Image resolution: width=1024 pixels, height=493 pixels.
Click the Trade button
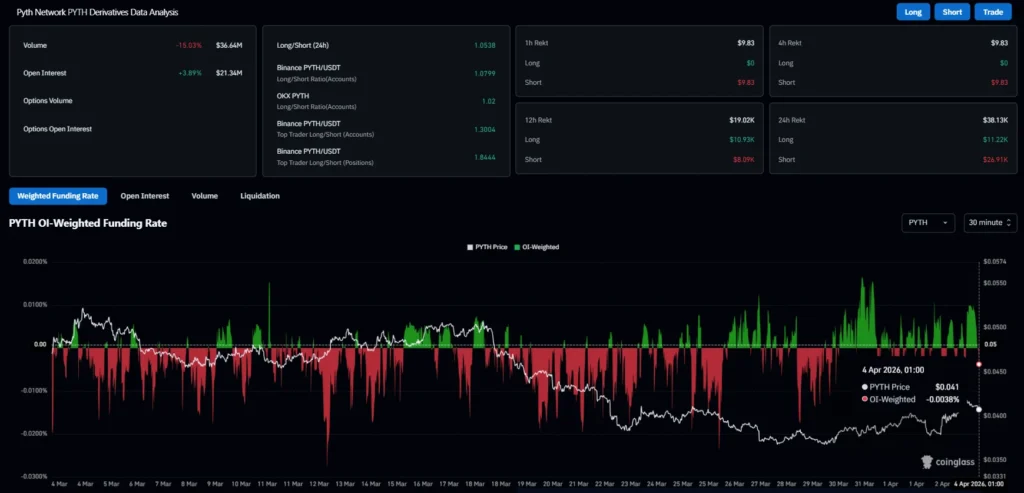click(x=993, y=12)
